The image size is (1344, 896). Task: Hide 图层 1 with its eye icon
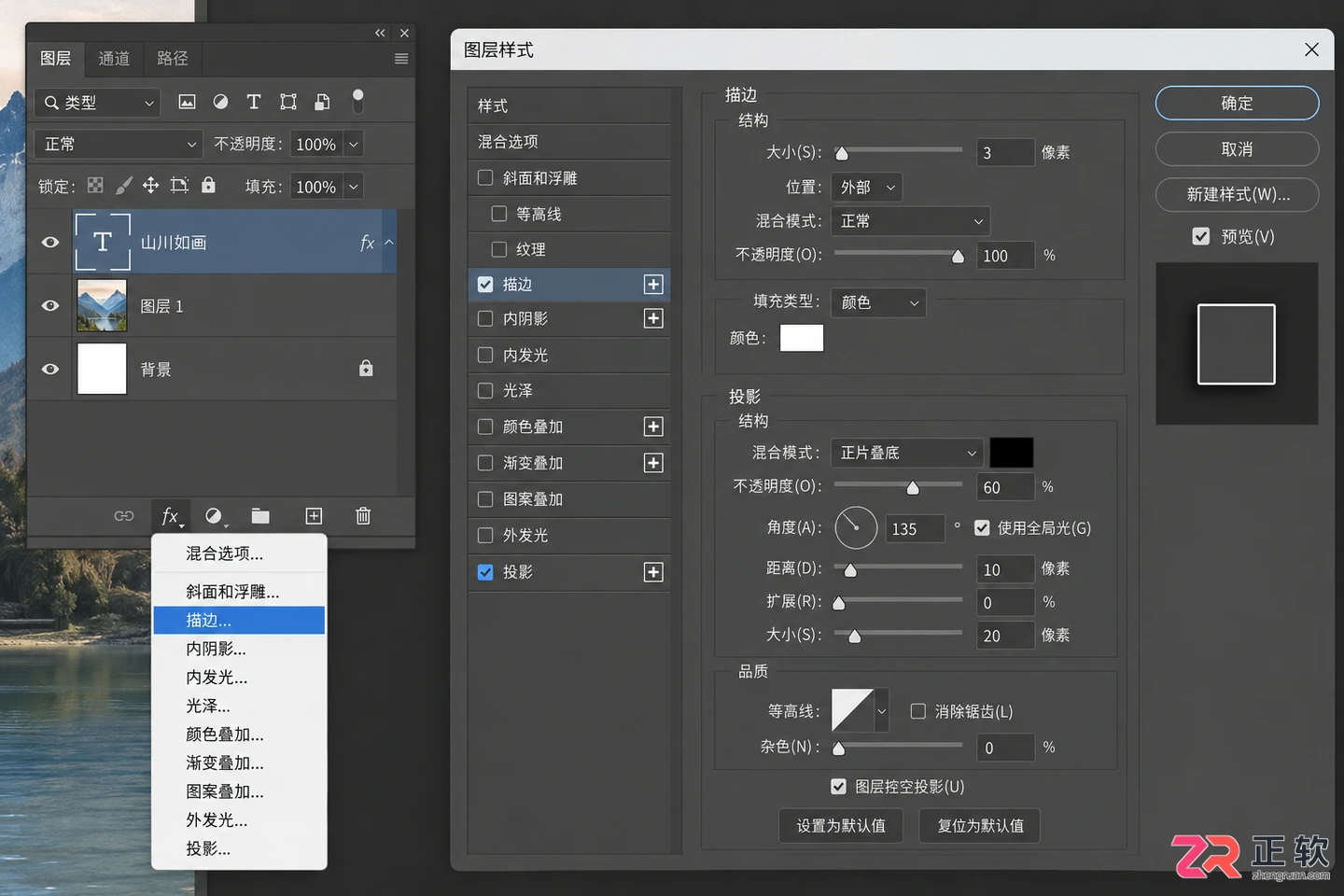click(x=50, y=305)
